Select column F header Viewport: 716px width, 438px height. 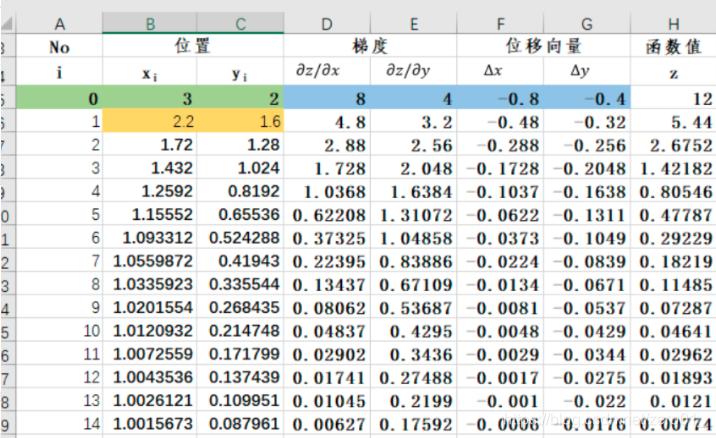click(x=500, y=24)
